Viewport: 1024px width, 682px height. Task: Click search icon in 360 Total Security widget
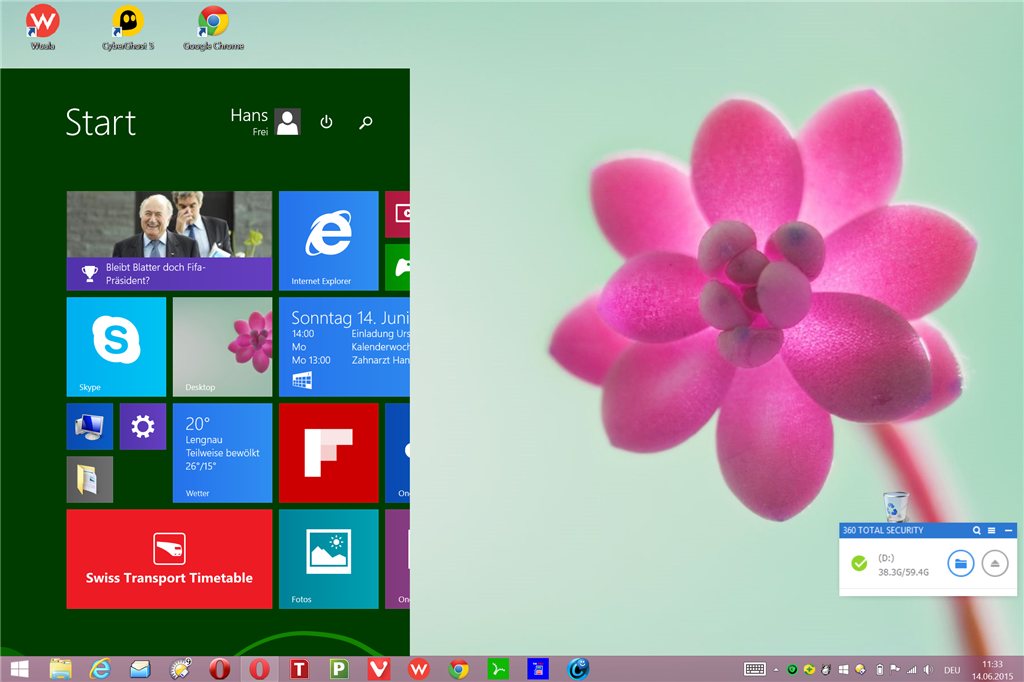[x=977, y=530]
